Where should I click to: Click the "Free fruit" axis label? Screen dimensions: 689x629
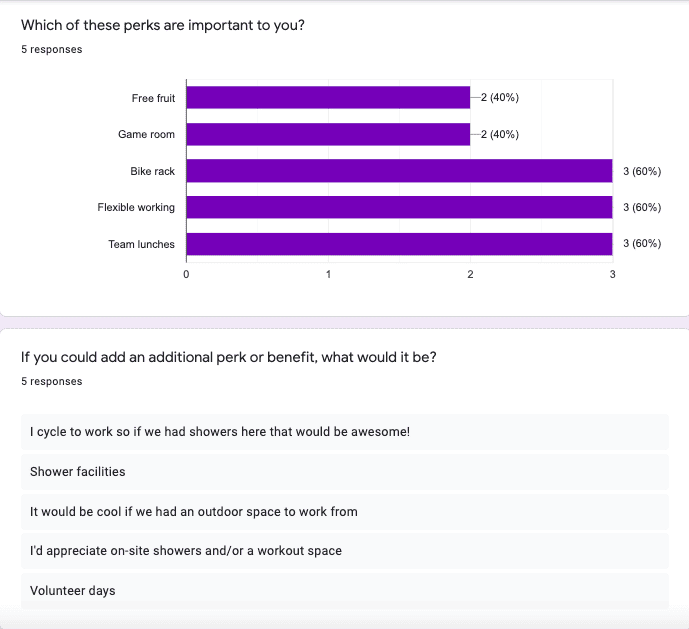[x=153, y=98]
